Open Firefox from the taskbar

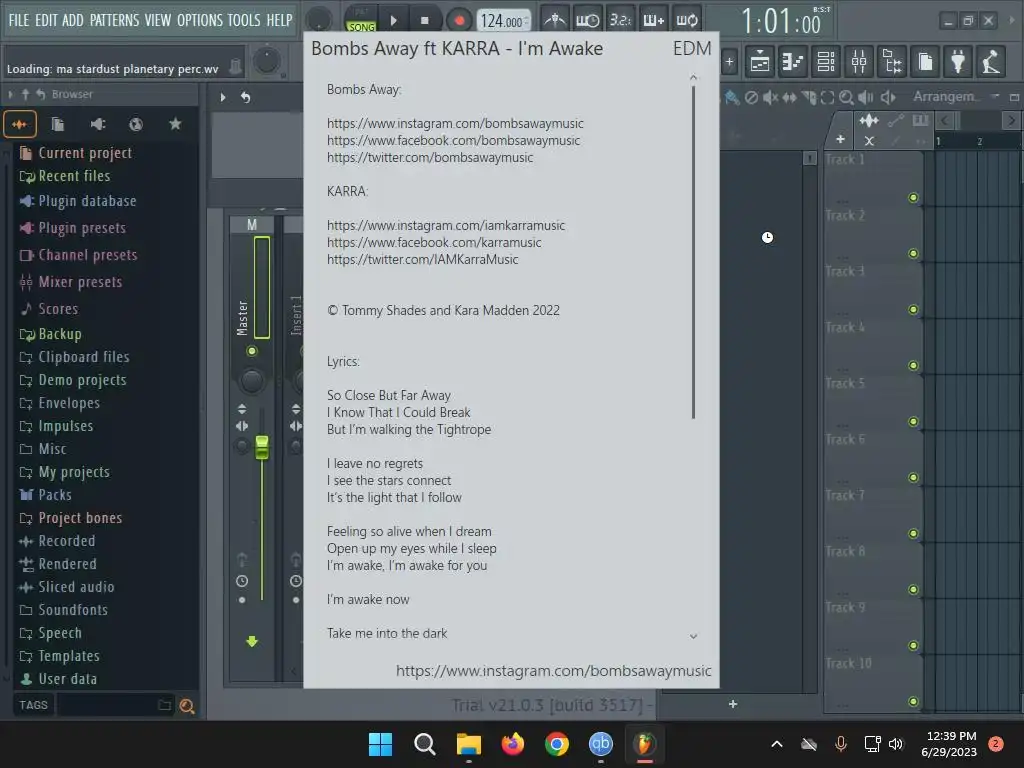click(513, 744)
